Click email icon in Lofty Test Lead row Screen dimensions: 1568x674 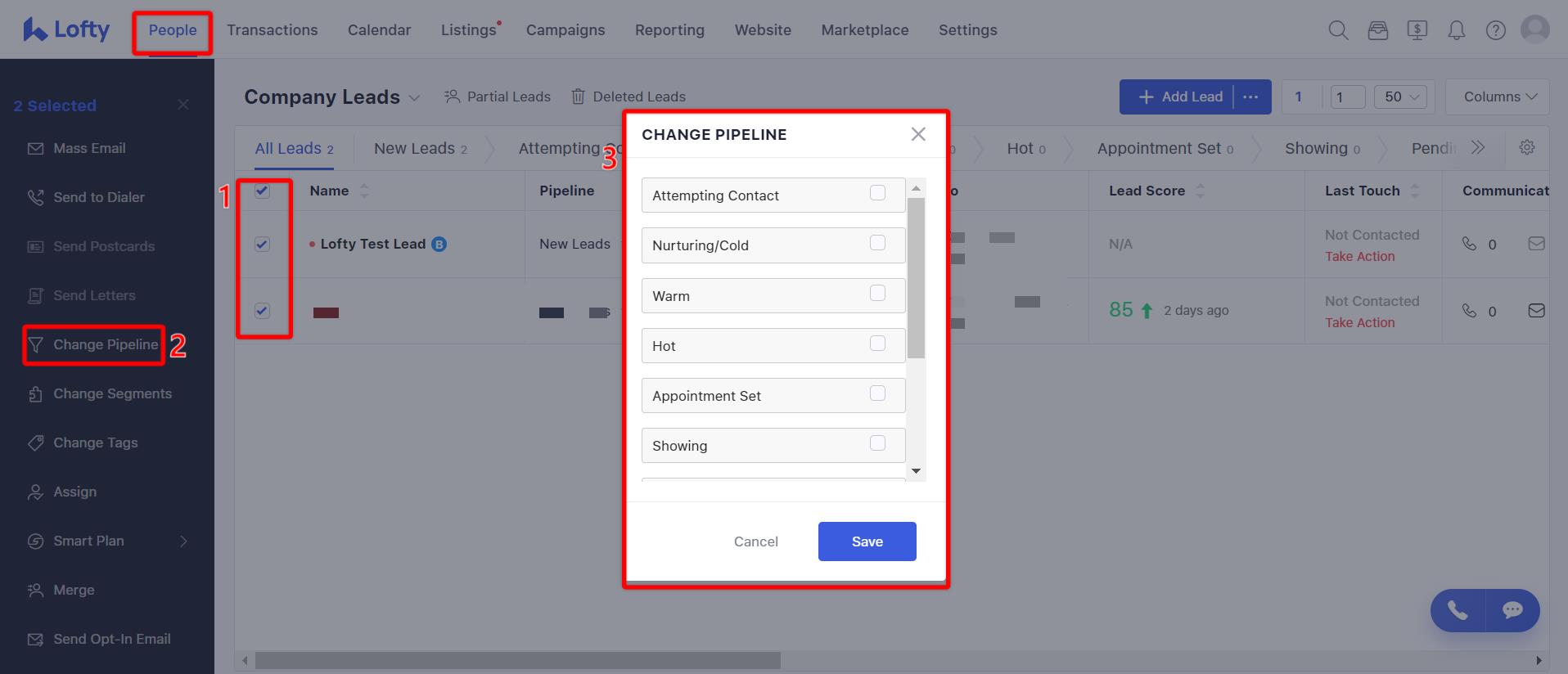(1537, 244)
